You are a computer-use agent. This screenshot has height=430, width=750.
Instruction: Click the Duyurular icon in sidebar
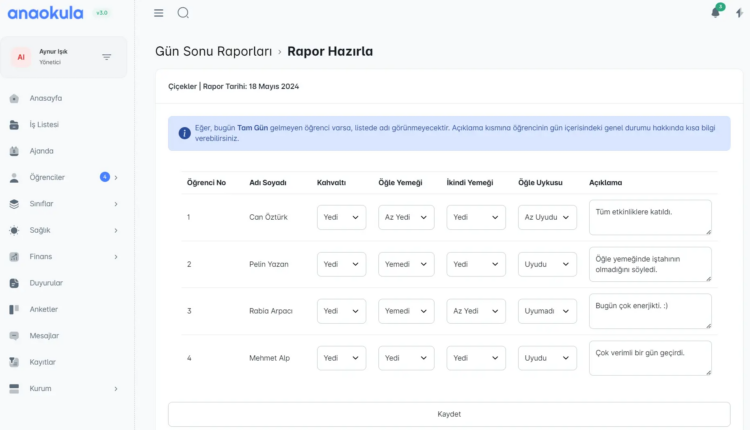[14, 283]
